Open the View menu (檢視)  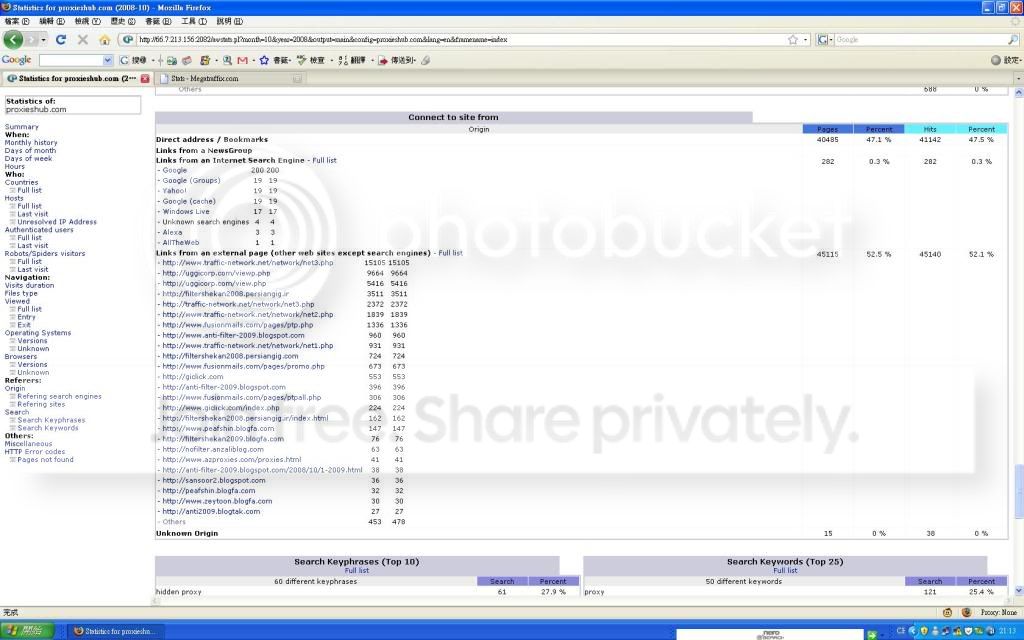(x=88, y=21)
